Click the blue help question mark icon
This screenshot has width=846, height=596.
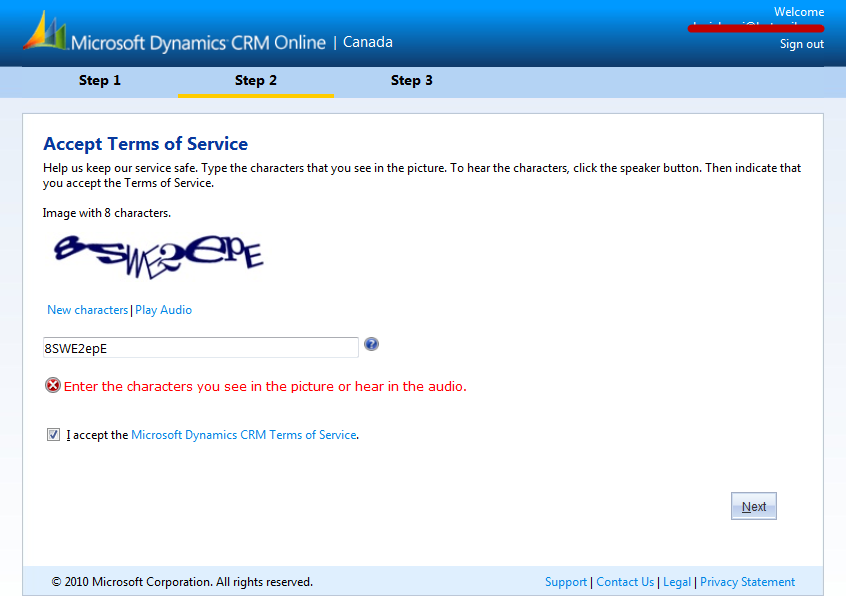(371, 344)
